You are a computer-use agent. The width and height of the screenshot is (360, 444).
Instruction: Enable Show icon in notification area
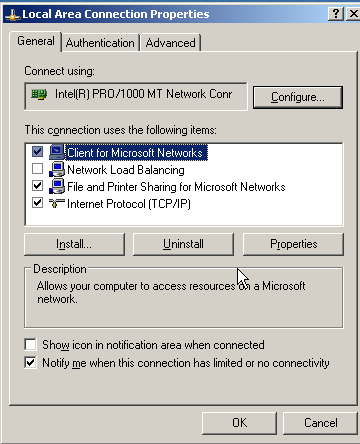click(x=30, y=344)
